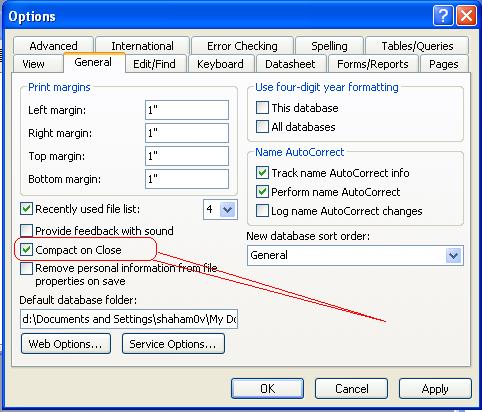Expand the New database sort order dropdown
482x412 pixels.
tap(453, 256)
